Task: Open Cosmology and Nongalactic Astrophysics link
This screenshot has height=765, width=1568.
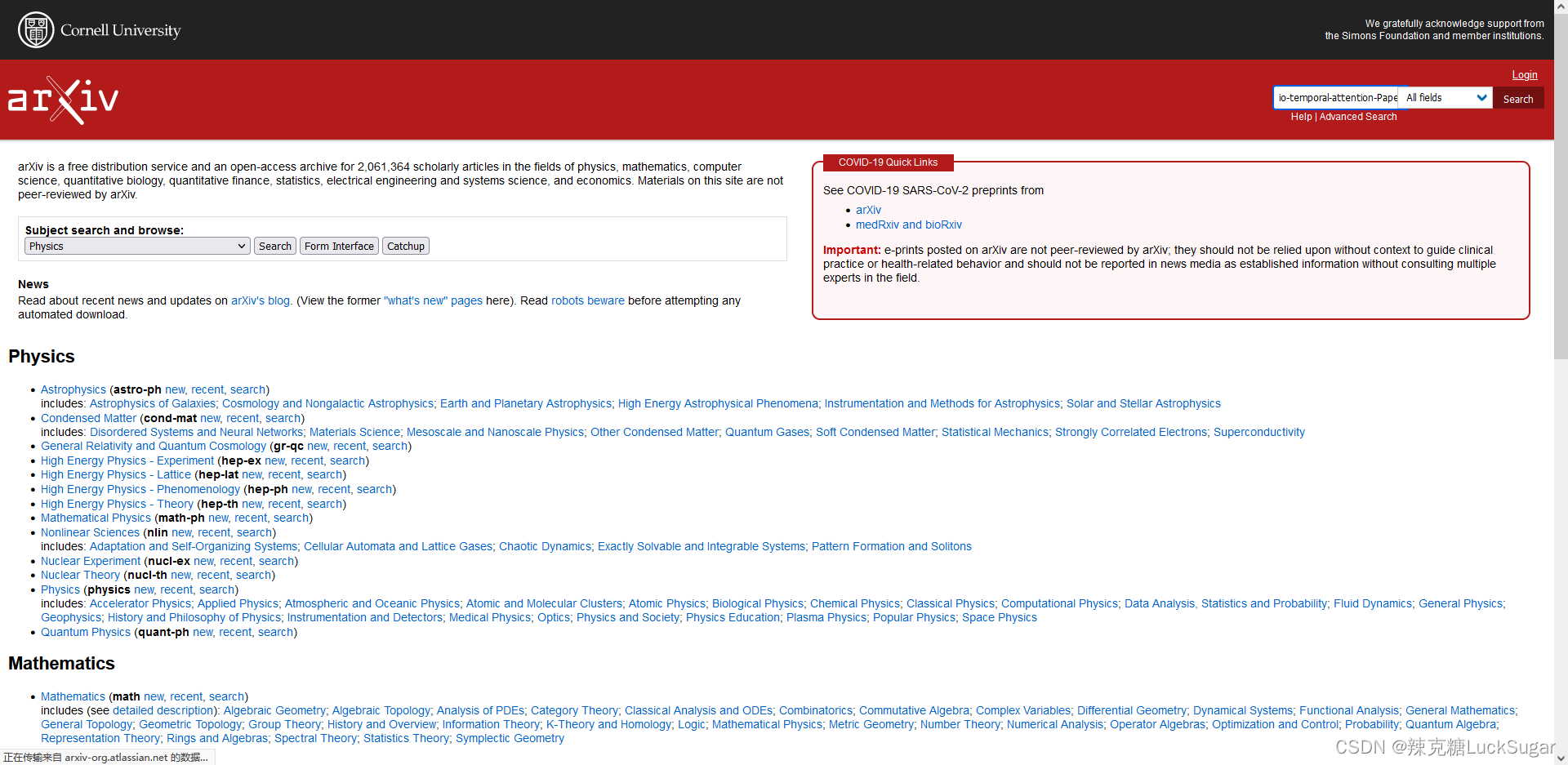Action: (x=328, y=403)
